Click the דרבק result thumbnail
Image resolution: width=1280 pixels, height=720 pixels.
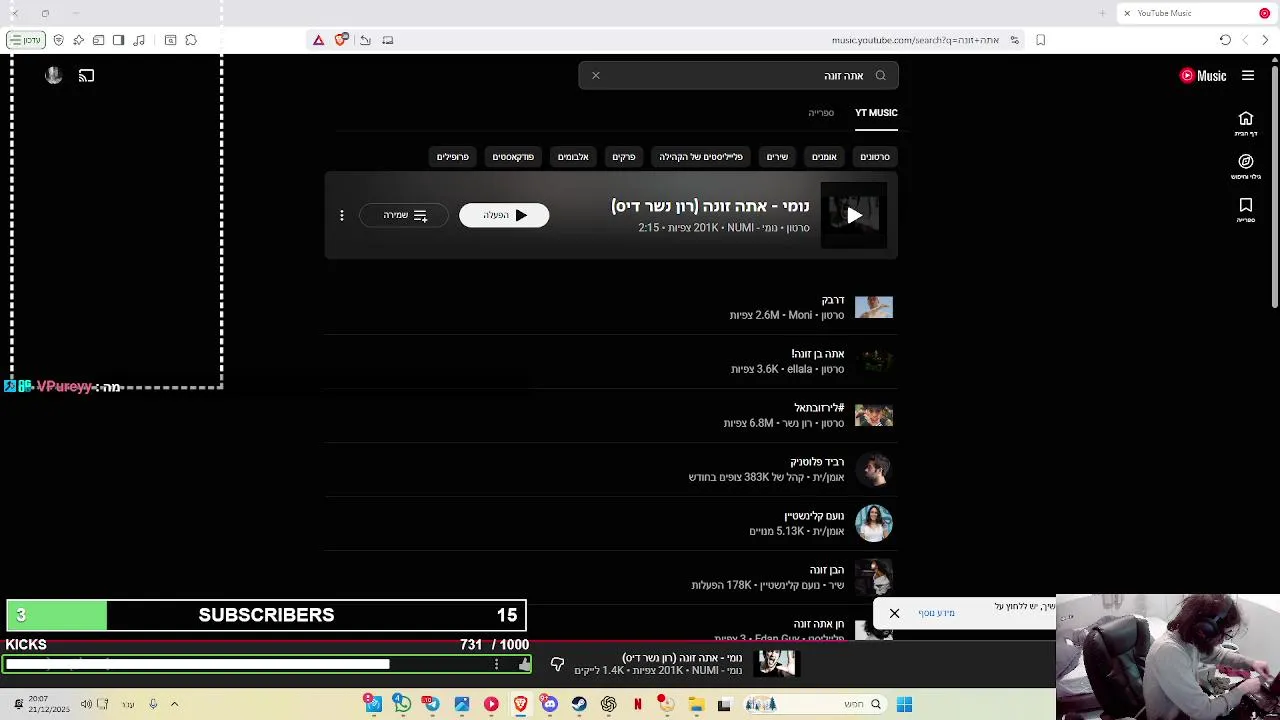pyautogui.click(x=874, y=307)
